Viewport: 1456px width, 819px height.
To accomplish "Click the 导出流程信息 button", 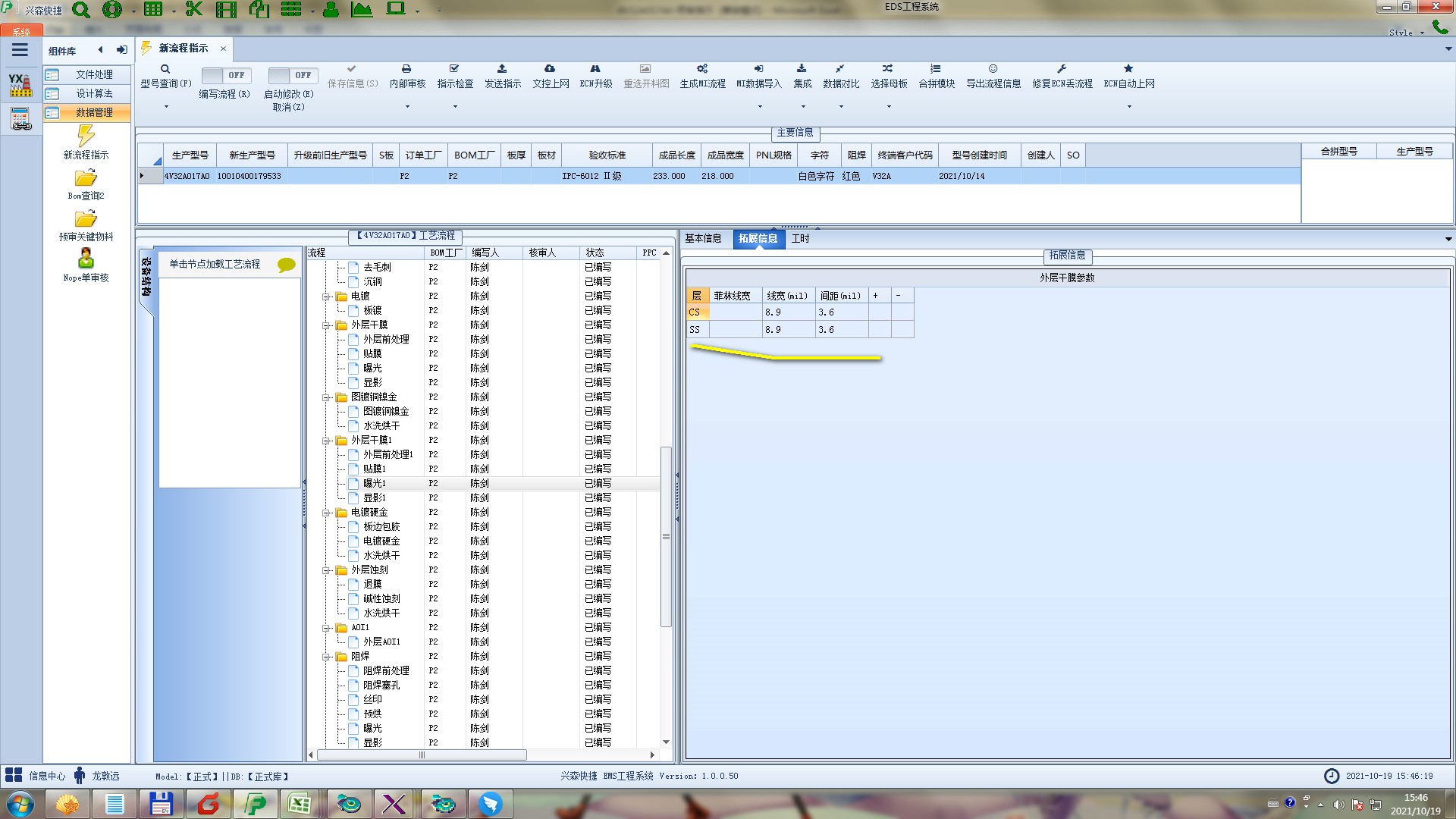I will [993, 77].
